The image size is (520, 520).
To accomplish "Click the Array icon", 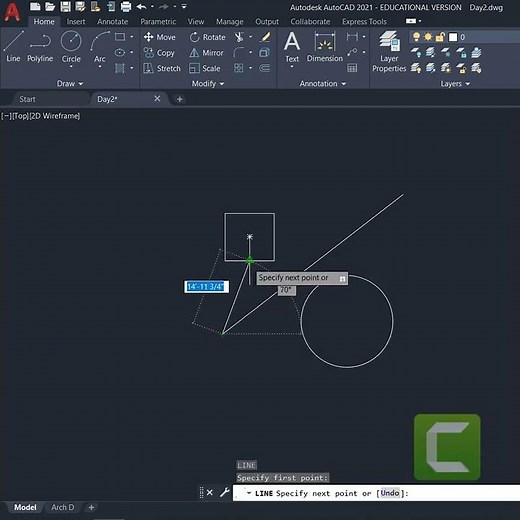I will 239,68.
